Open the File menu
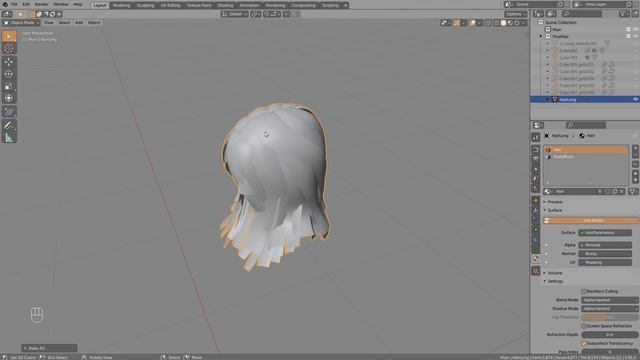Screen dimensions: 640x360 tap(14, 4)
